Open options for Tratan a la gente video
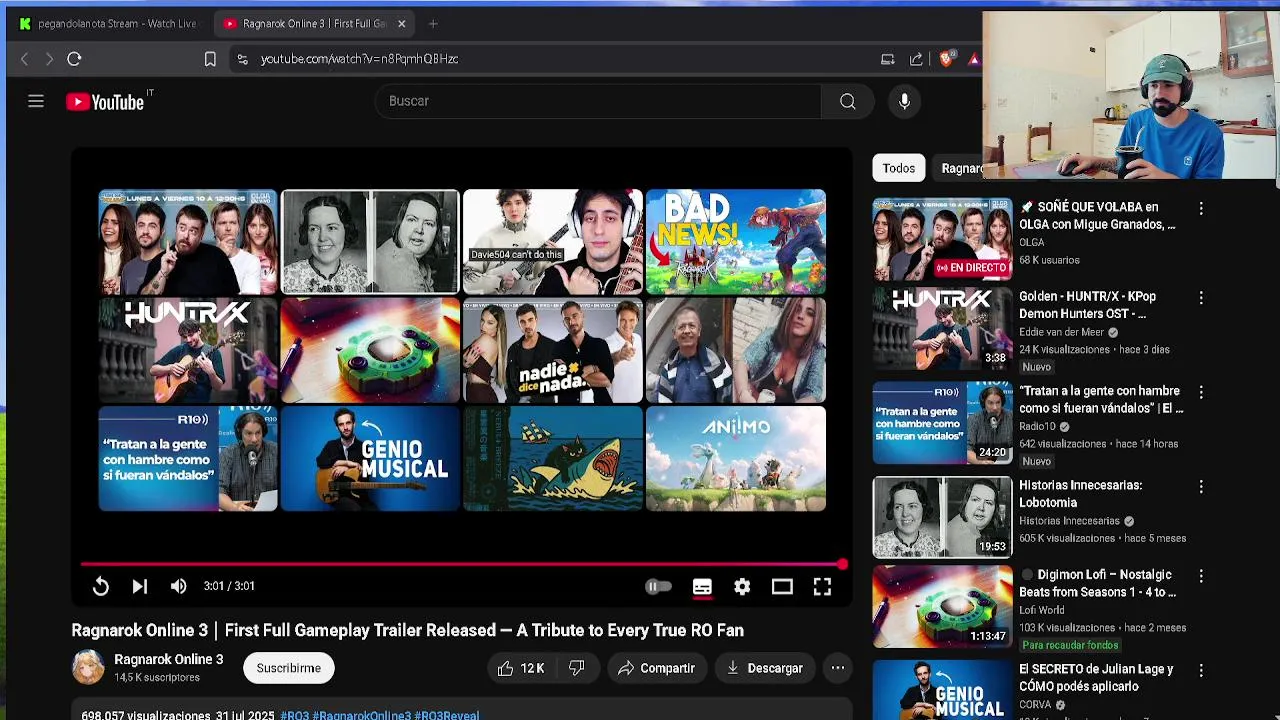 point(1201,393)
